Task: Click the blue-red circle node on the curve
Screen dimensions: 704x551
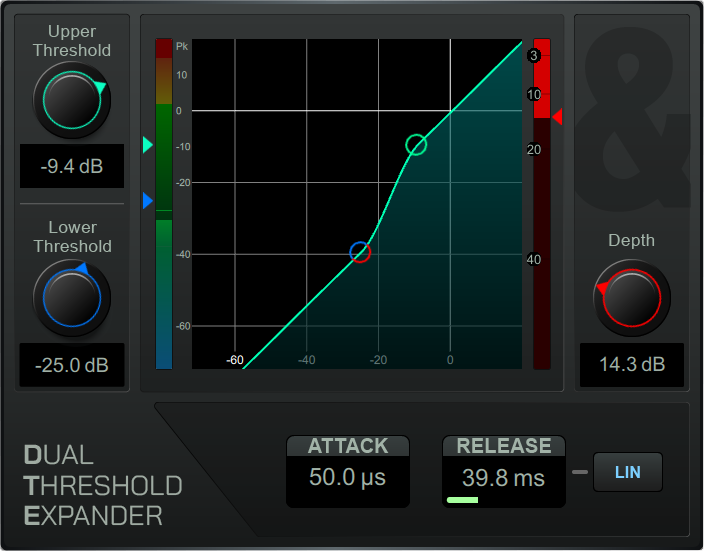Action: pyautogui.click(x=360, y=252)
